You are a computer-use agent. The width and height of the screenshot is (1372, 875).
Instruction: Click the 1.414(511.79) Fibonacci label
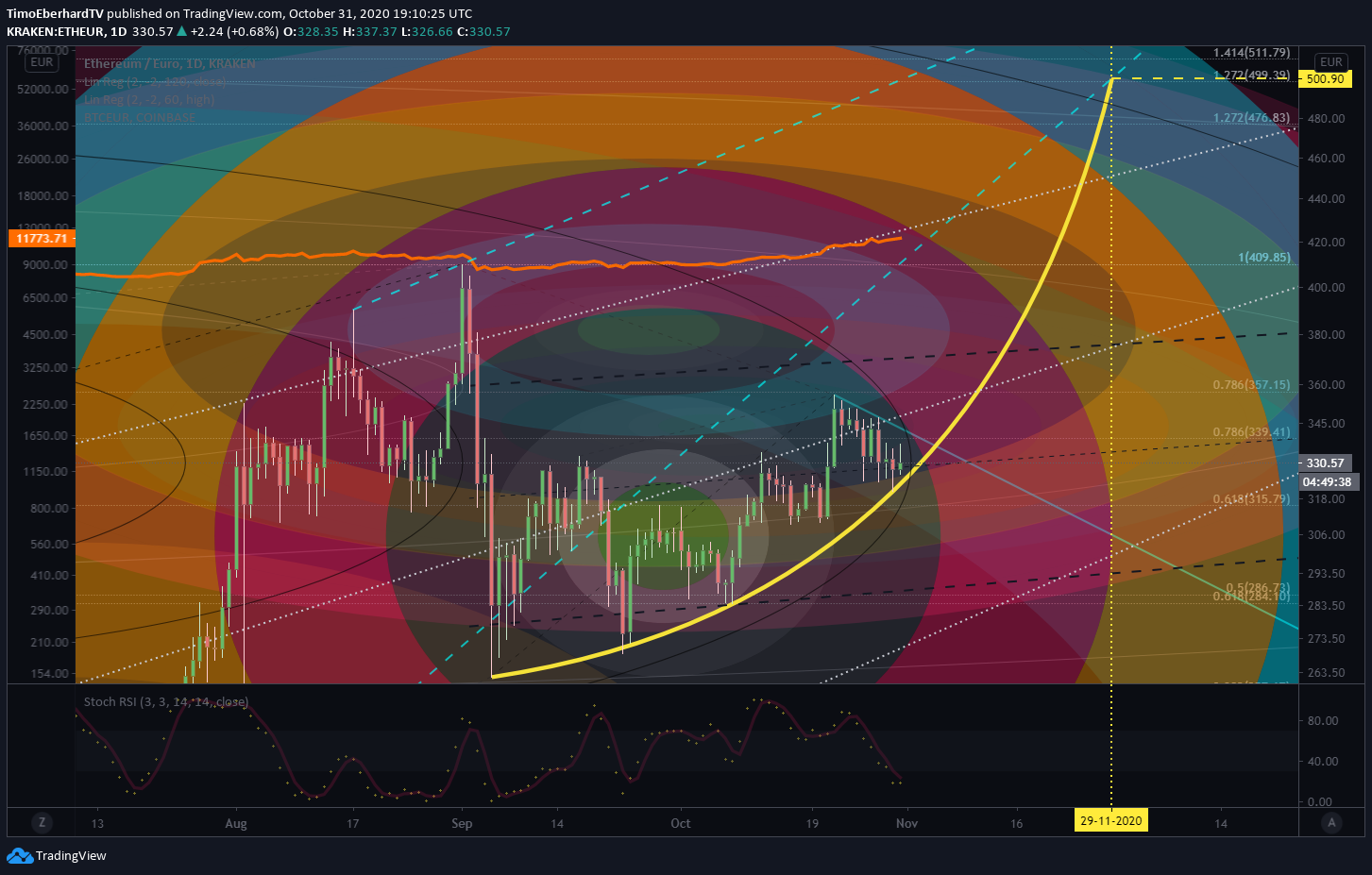[x=1251, y=53]
